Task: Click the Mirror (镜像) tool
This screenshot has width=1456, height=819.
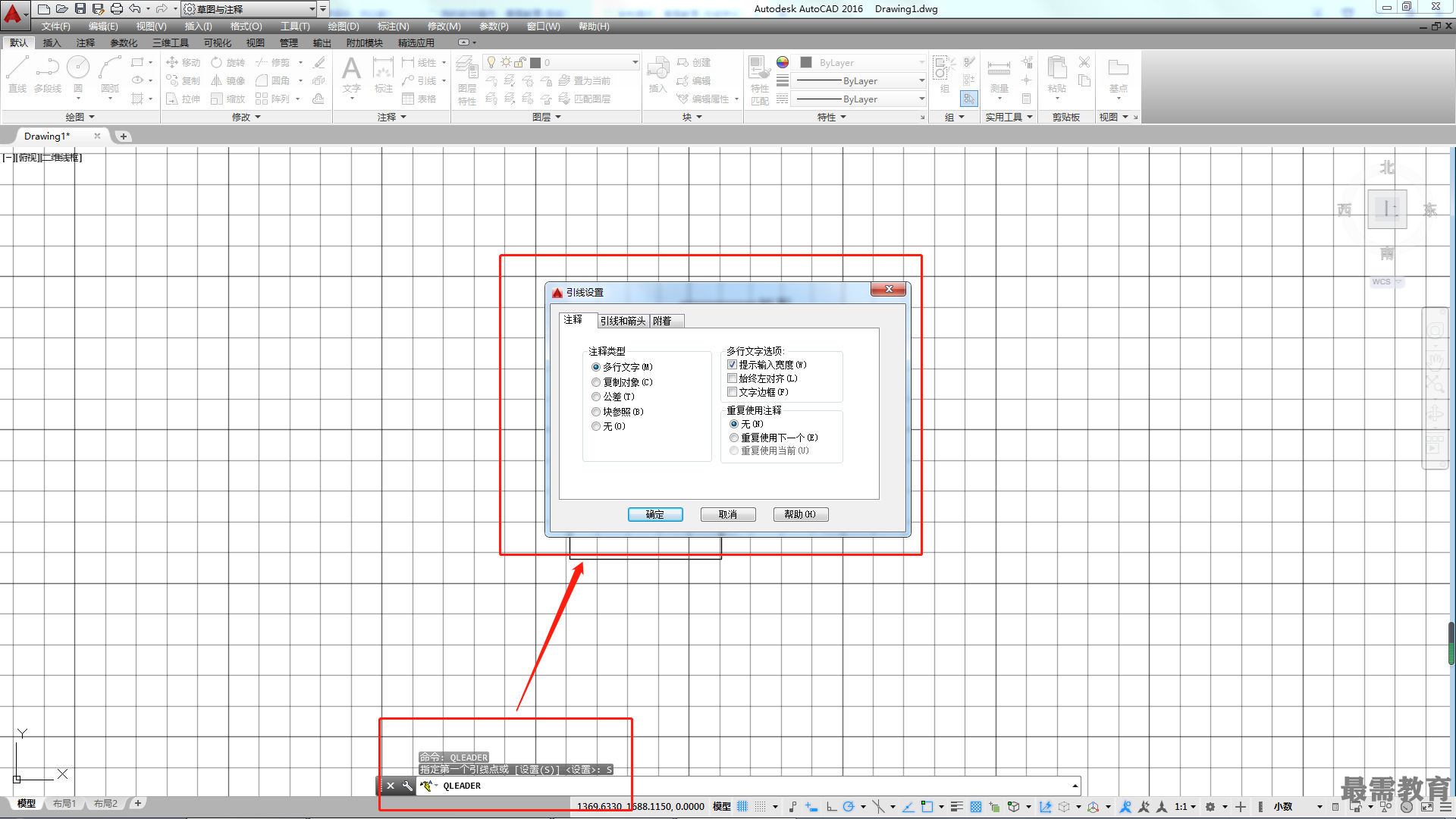Action: (228, 80)
